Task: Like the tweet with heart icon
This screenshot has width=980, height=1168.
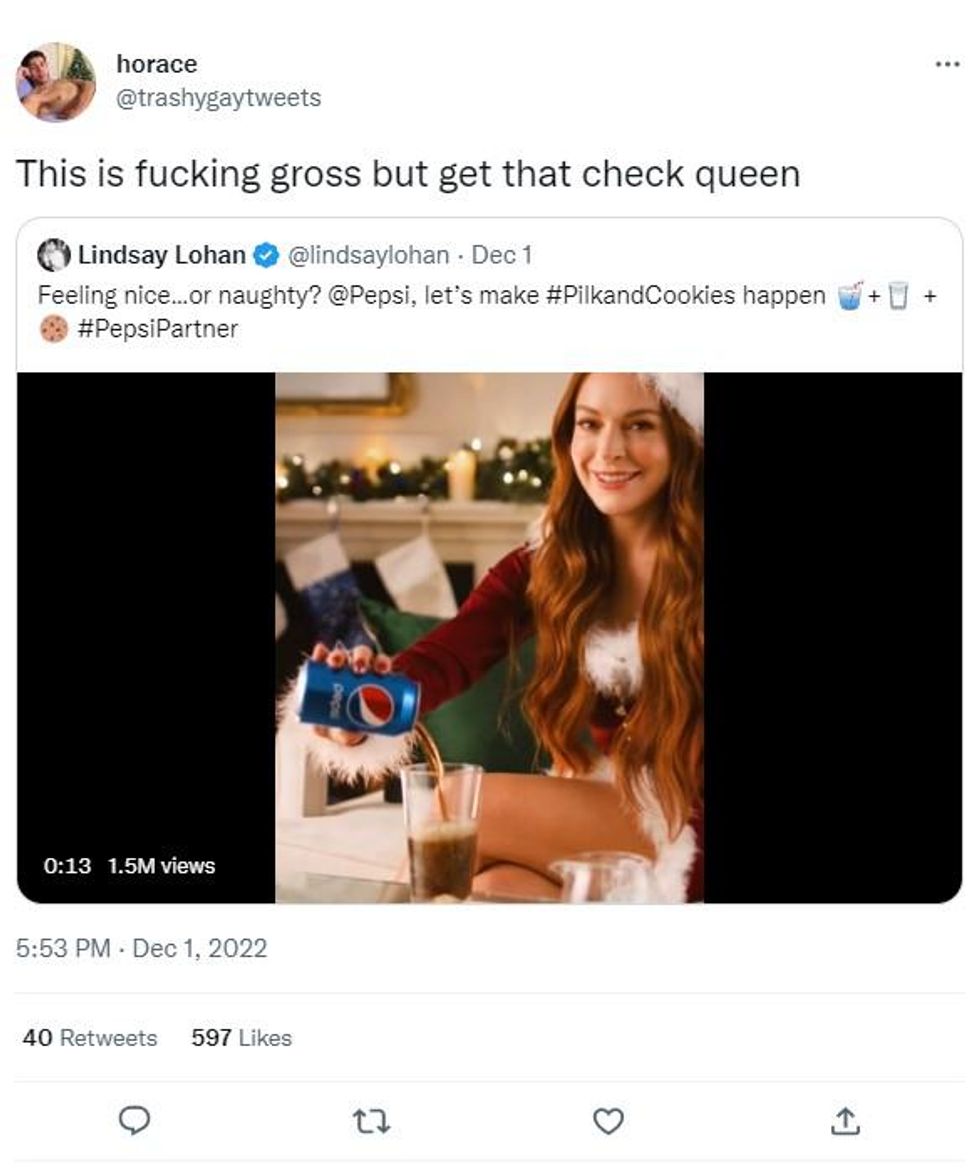Action: (608, 1122)
